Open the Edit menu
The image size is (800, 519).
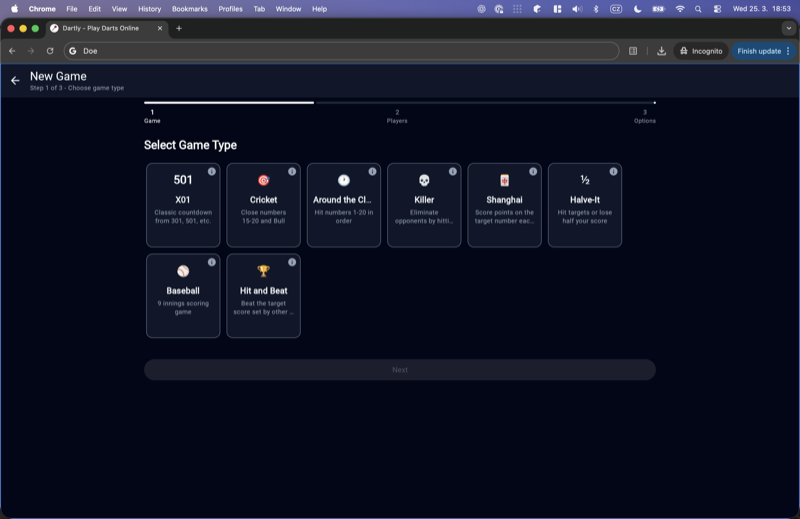point(94,9)
